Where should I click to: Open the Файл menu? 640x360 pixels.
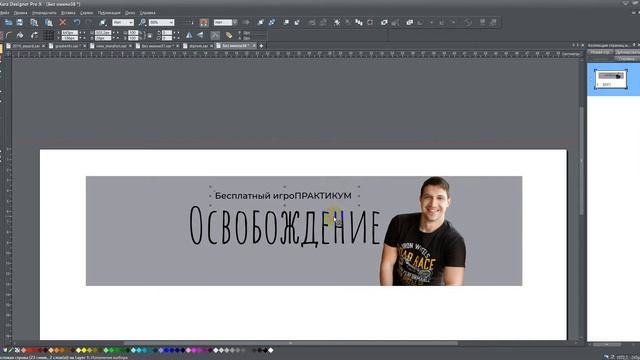coord(4,13)
